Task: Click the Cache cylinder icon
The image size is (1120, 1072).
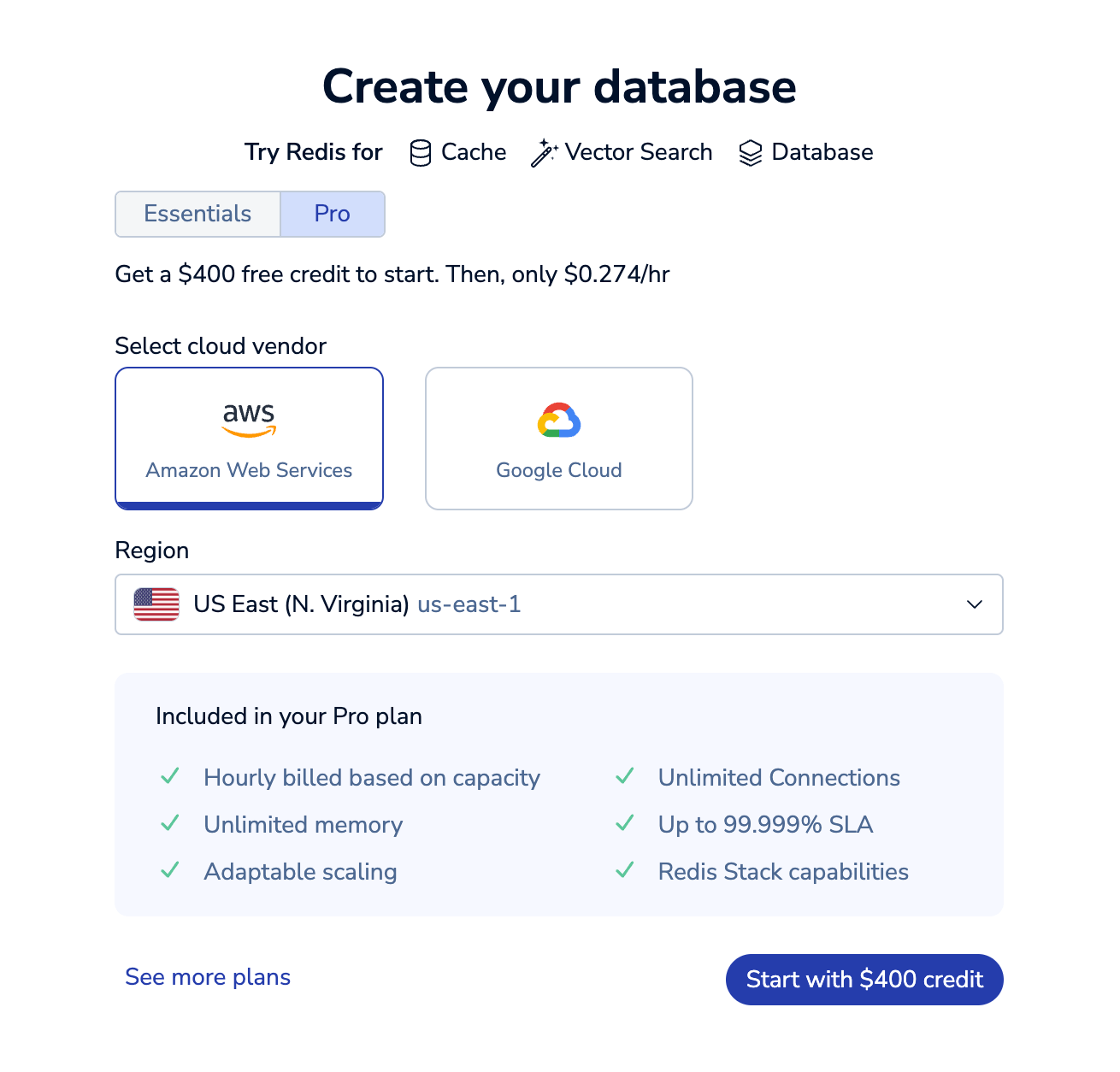Action: 420,153
